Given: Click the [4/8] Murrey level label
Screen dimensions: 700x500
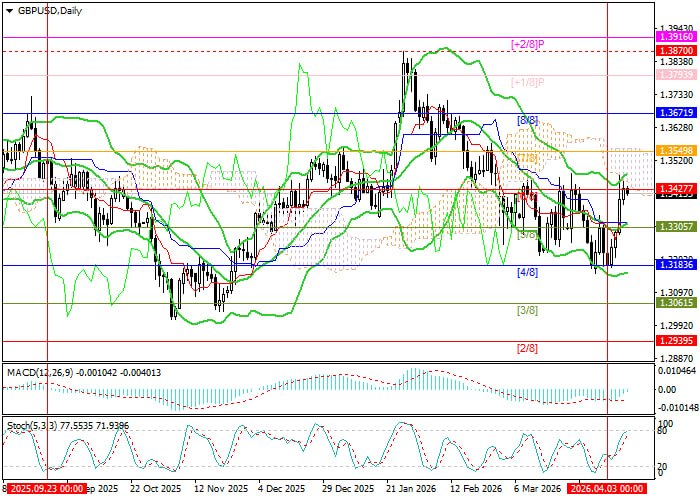Looking at the screenshot, I should 527,272.
